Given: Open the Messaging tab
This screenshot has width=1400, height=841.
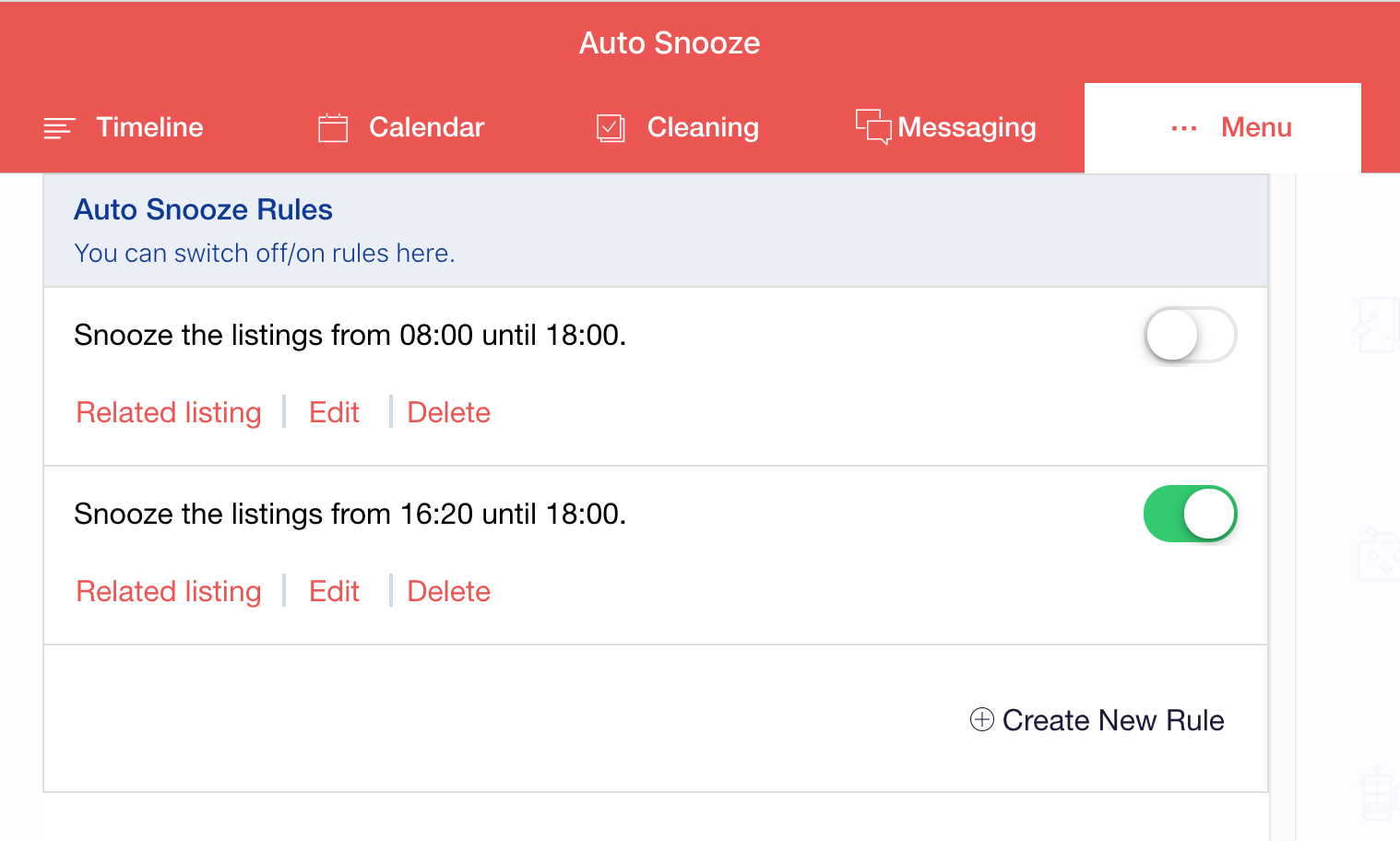Looking at the screenshot, I should 946,127.
